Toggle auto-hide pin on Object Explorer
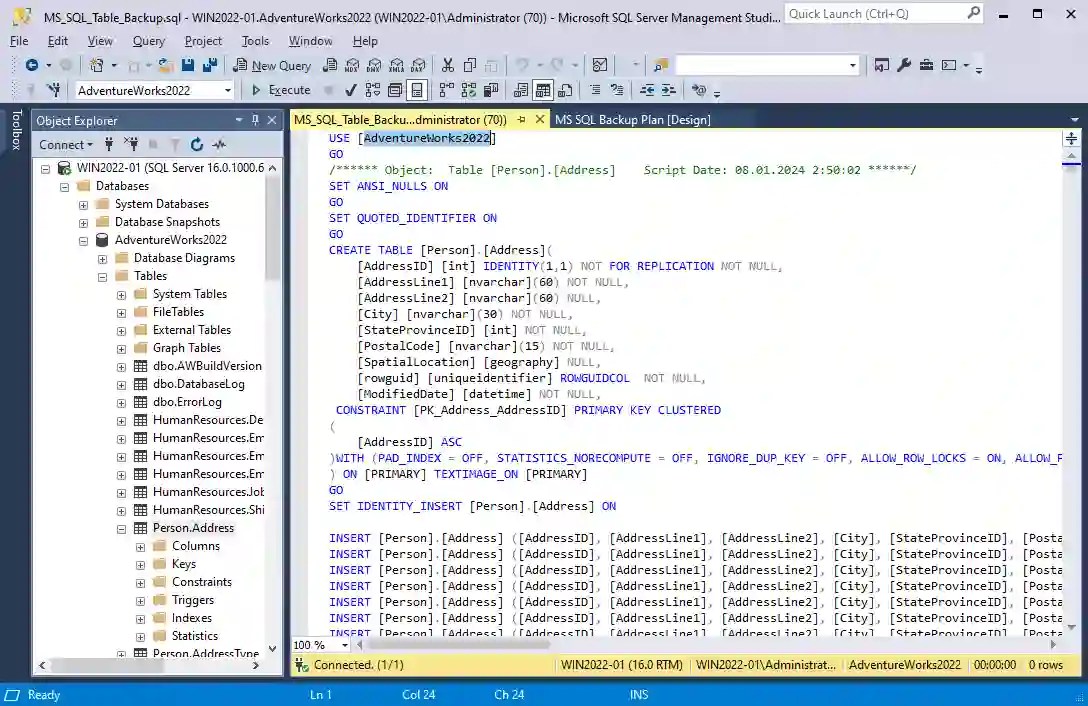The image size is (1088, 706). [x=255, y=120]
